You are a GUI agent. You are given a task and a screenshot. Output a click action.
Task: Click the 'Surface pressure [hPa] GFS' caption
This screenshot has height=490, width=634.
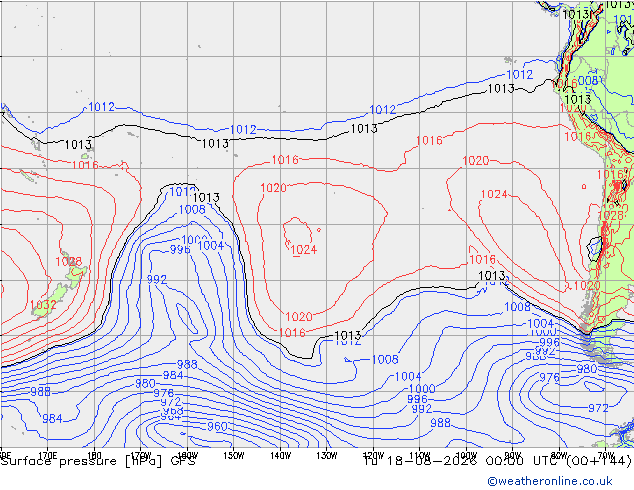click(98, 461)
